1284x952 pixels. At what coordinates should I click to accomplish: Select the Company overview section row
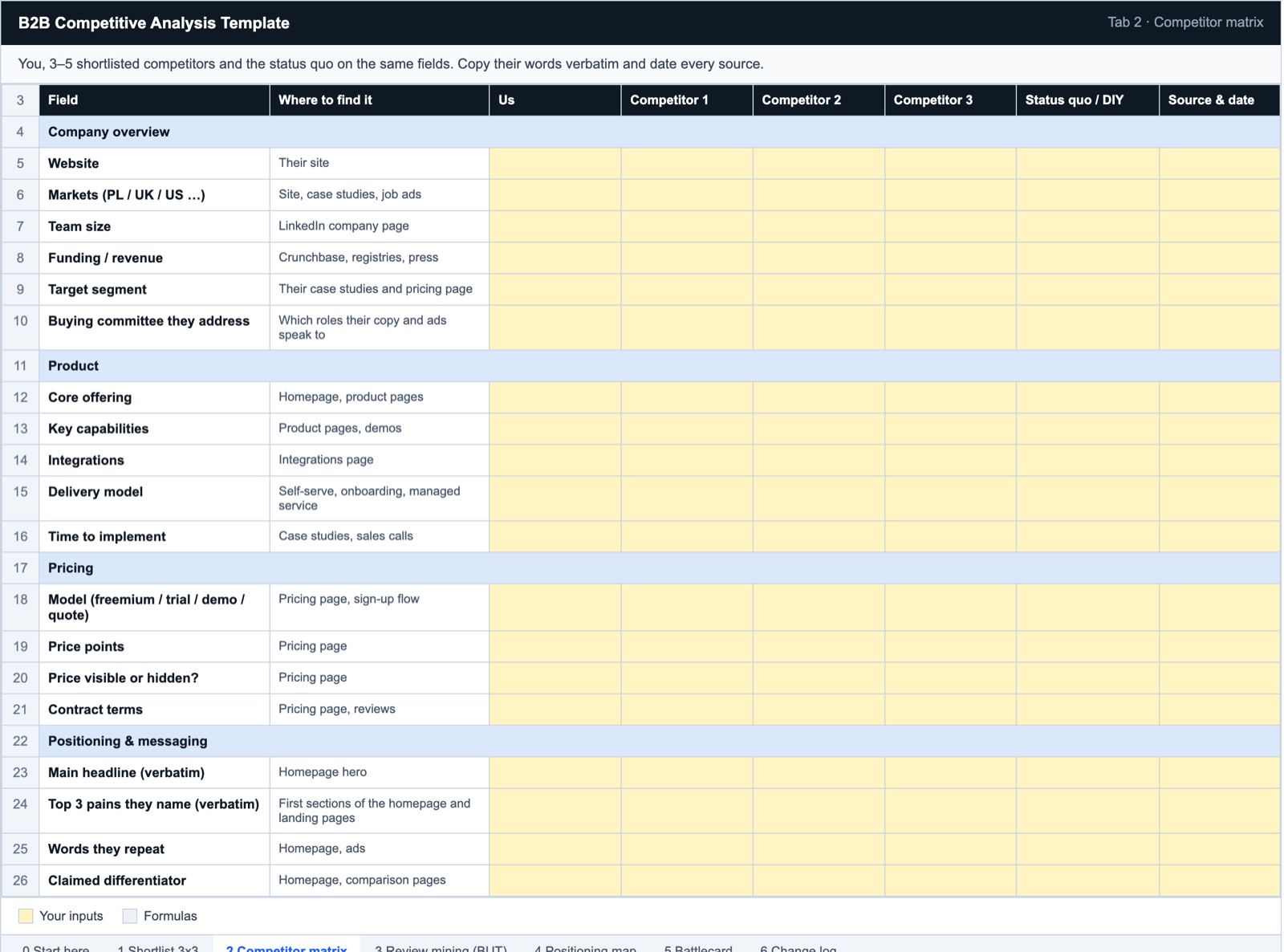(x=660, y=132)
